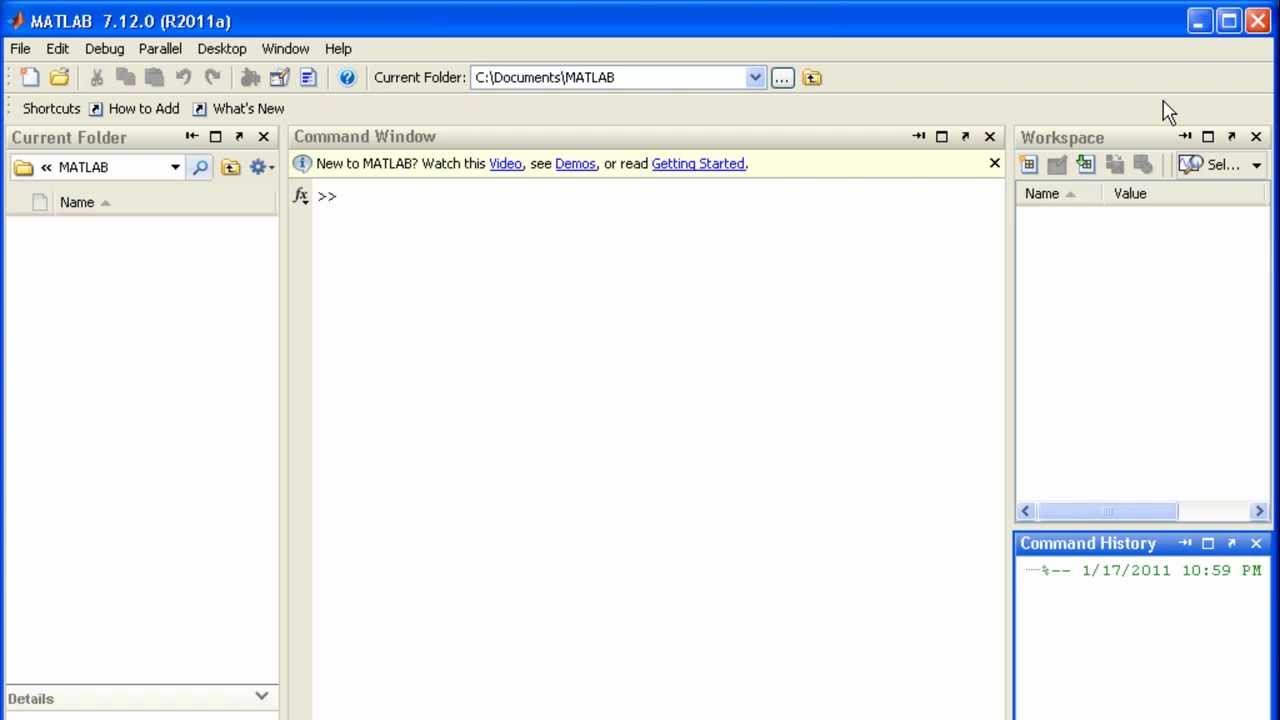
Task: Open the gear actions menu in Current Folder
Action: click(262, 167)
